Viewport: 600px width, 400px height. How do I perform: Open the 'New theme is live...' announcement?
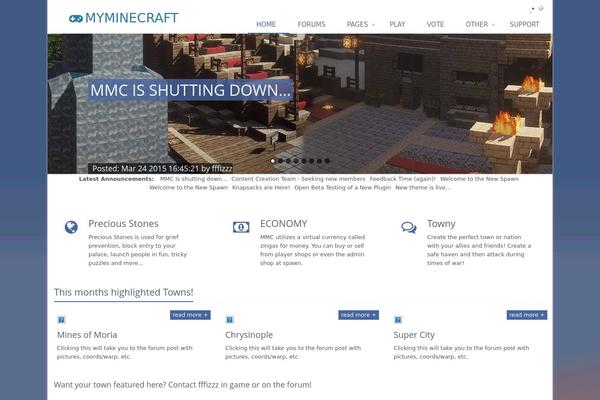click(x=423, y=188)
